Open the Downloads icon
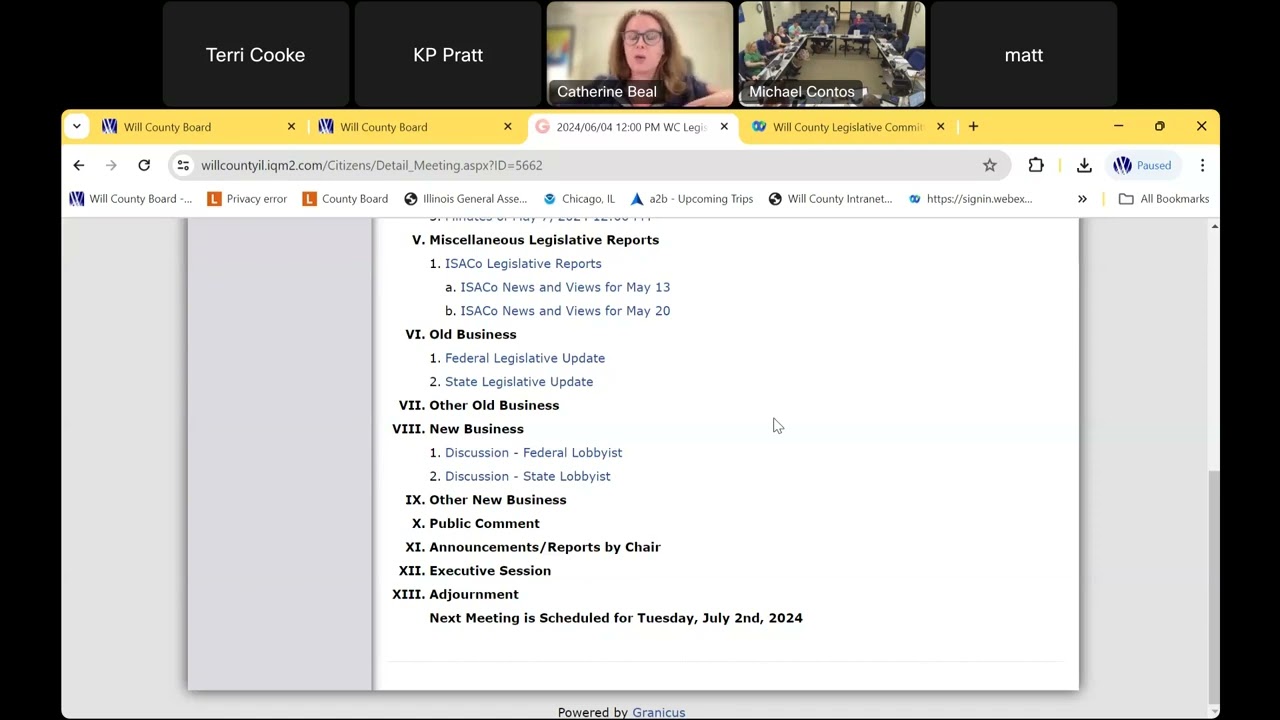1280x720 pixels. click(1084, 165)
